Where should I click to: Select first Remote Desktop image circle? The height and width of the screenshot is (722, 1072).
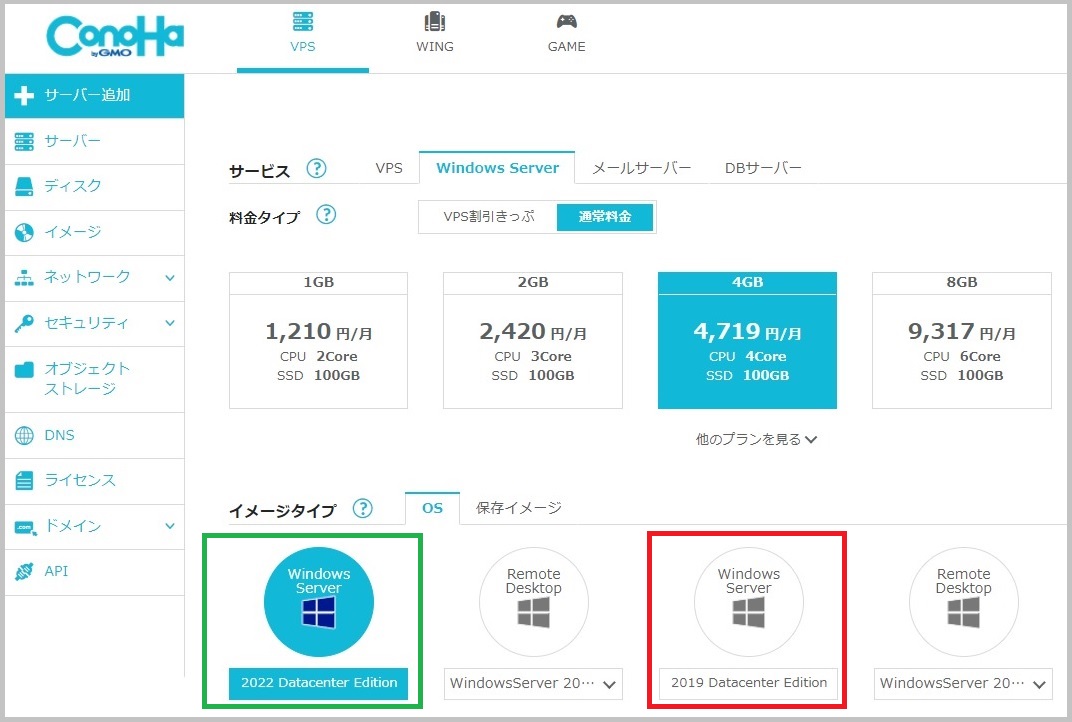tap(533, 602)
